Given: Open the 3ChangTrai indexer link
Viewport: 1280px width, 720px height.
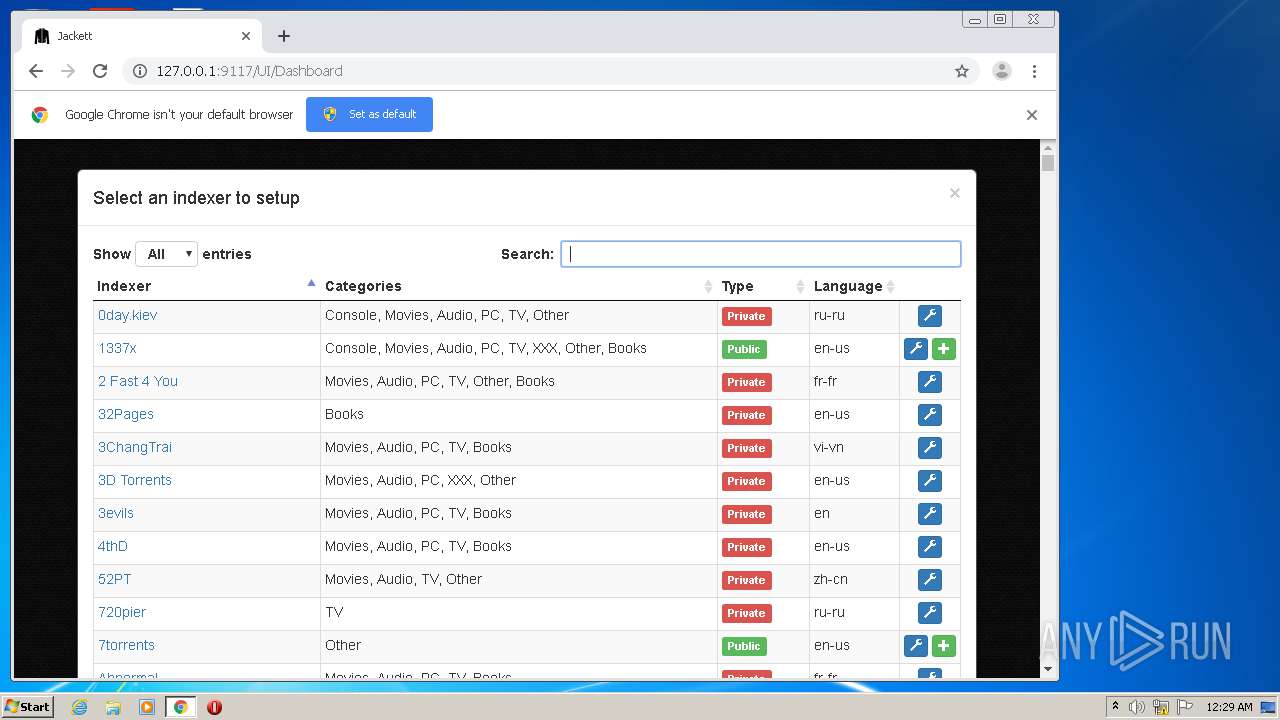Looking at the screenshot, I should click(x=135, y=447).
